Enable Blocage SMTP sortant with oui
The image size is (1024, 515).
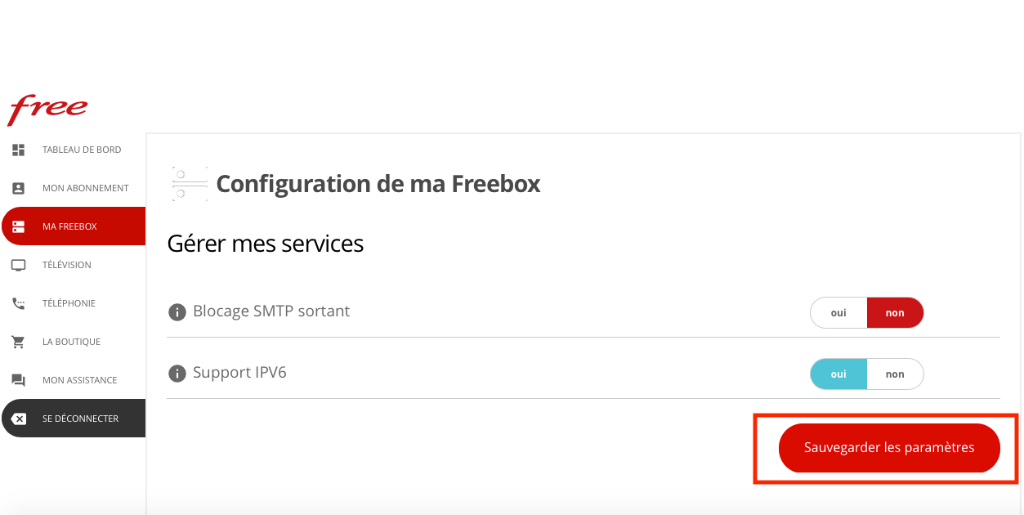pos(839,313)
